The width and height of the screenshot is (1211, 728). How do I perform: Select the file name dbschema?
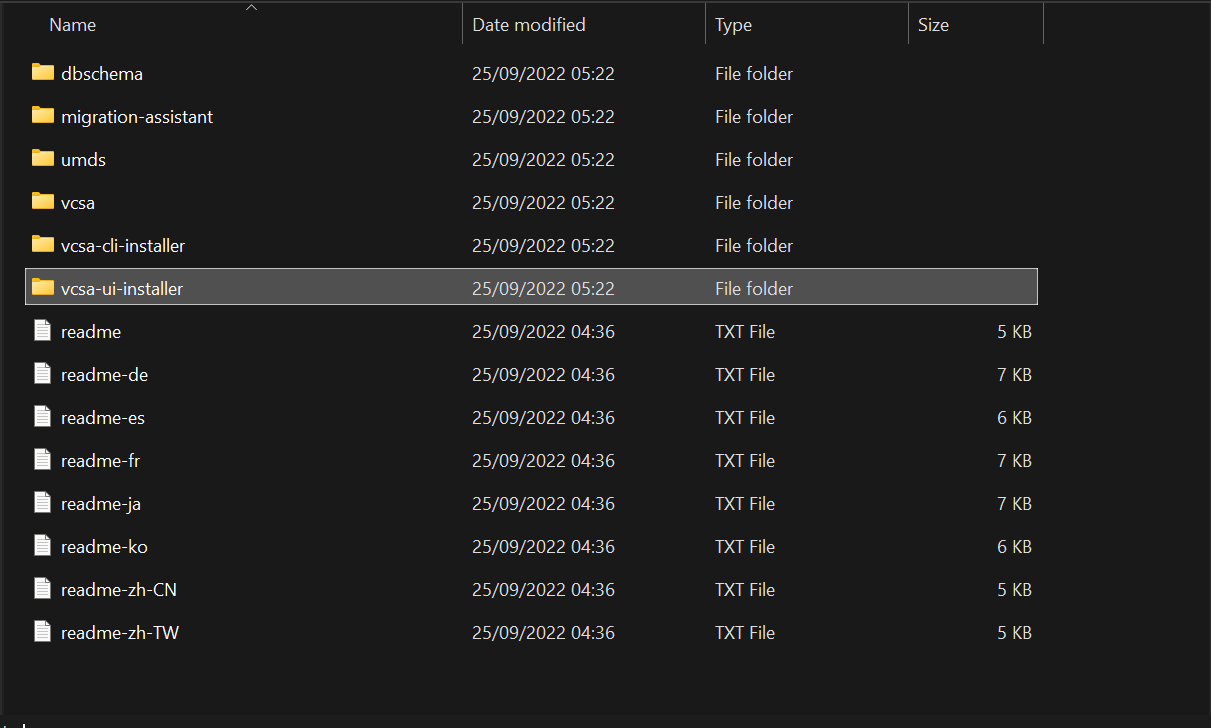pos(102,74)
